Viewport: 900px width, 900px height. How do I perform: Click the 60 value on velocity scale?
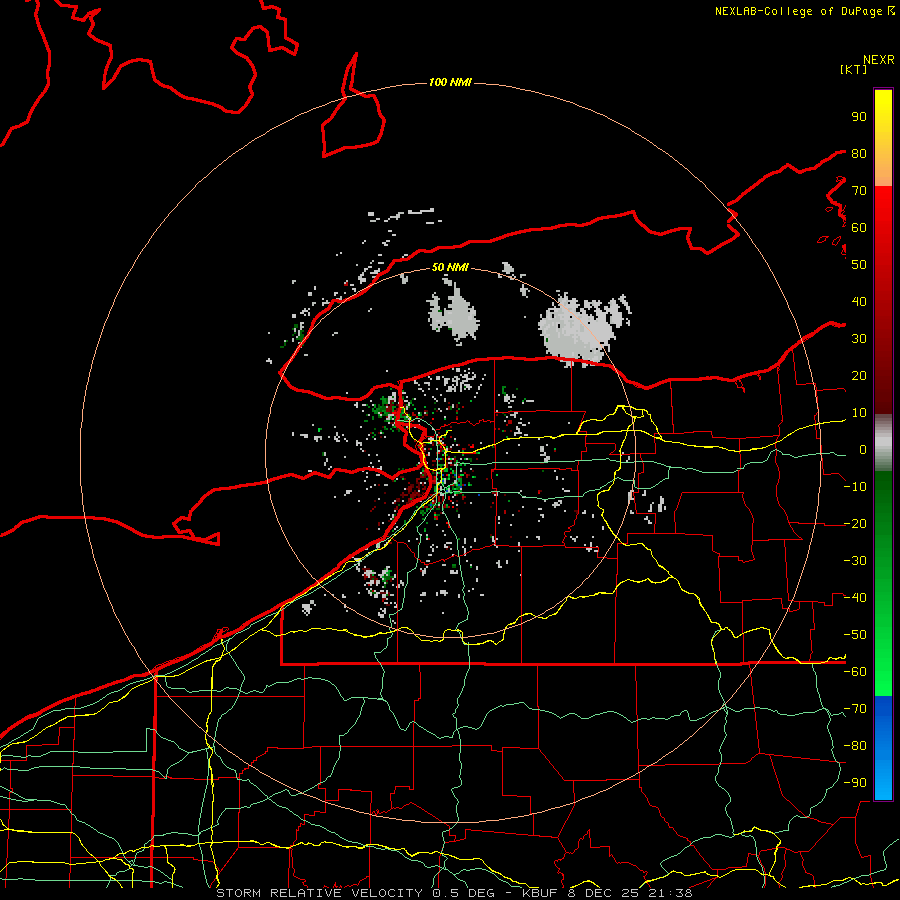[859, 227]
